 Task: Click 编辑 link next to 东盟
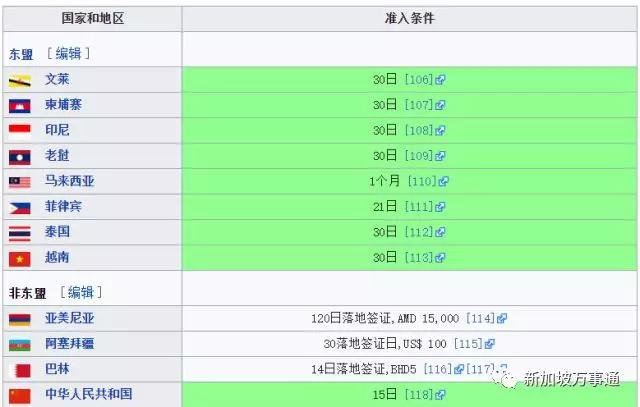(x=69, y=53)
